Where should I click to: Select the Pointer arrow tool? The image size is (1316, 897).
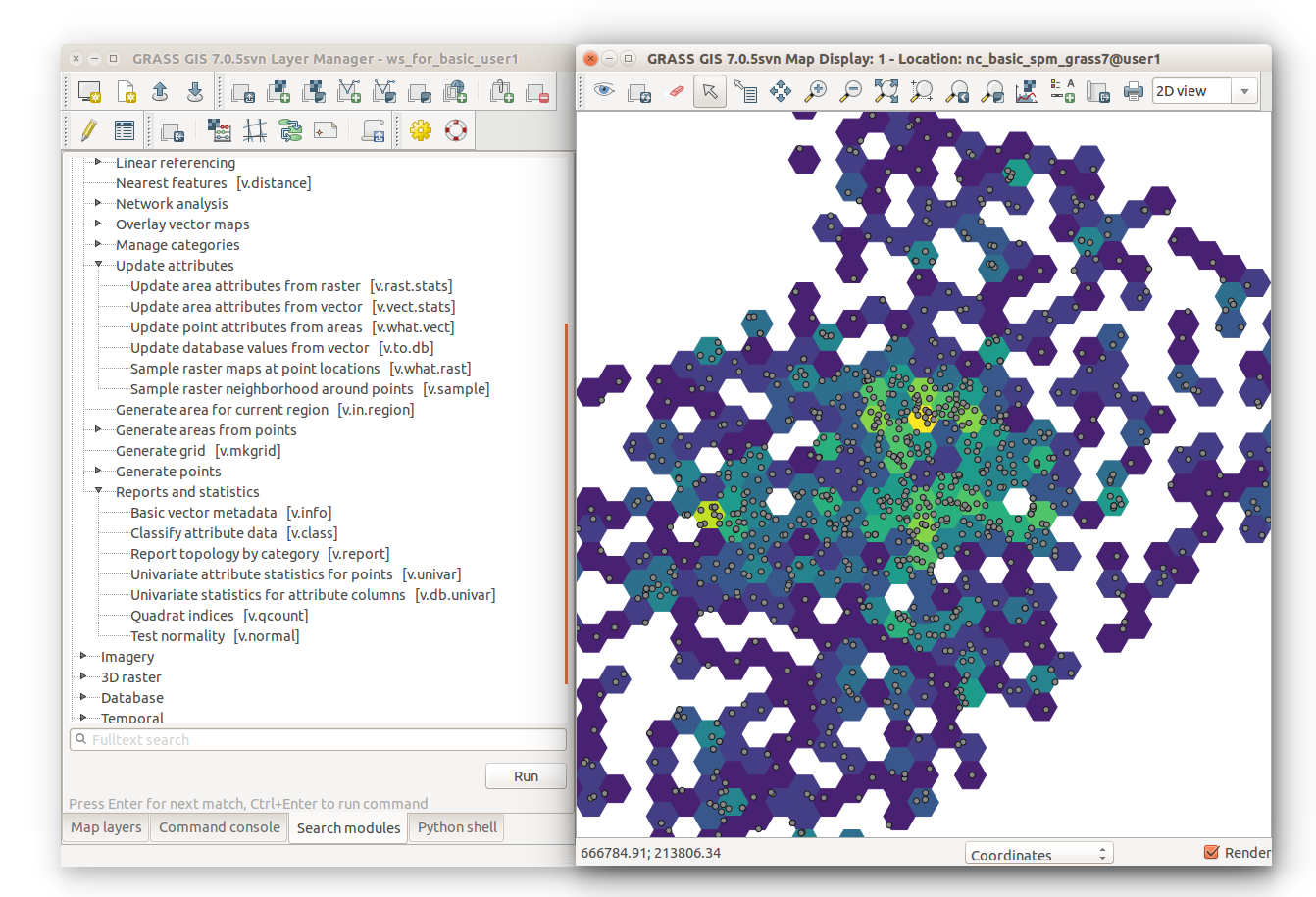(x=710, y=91)
